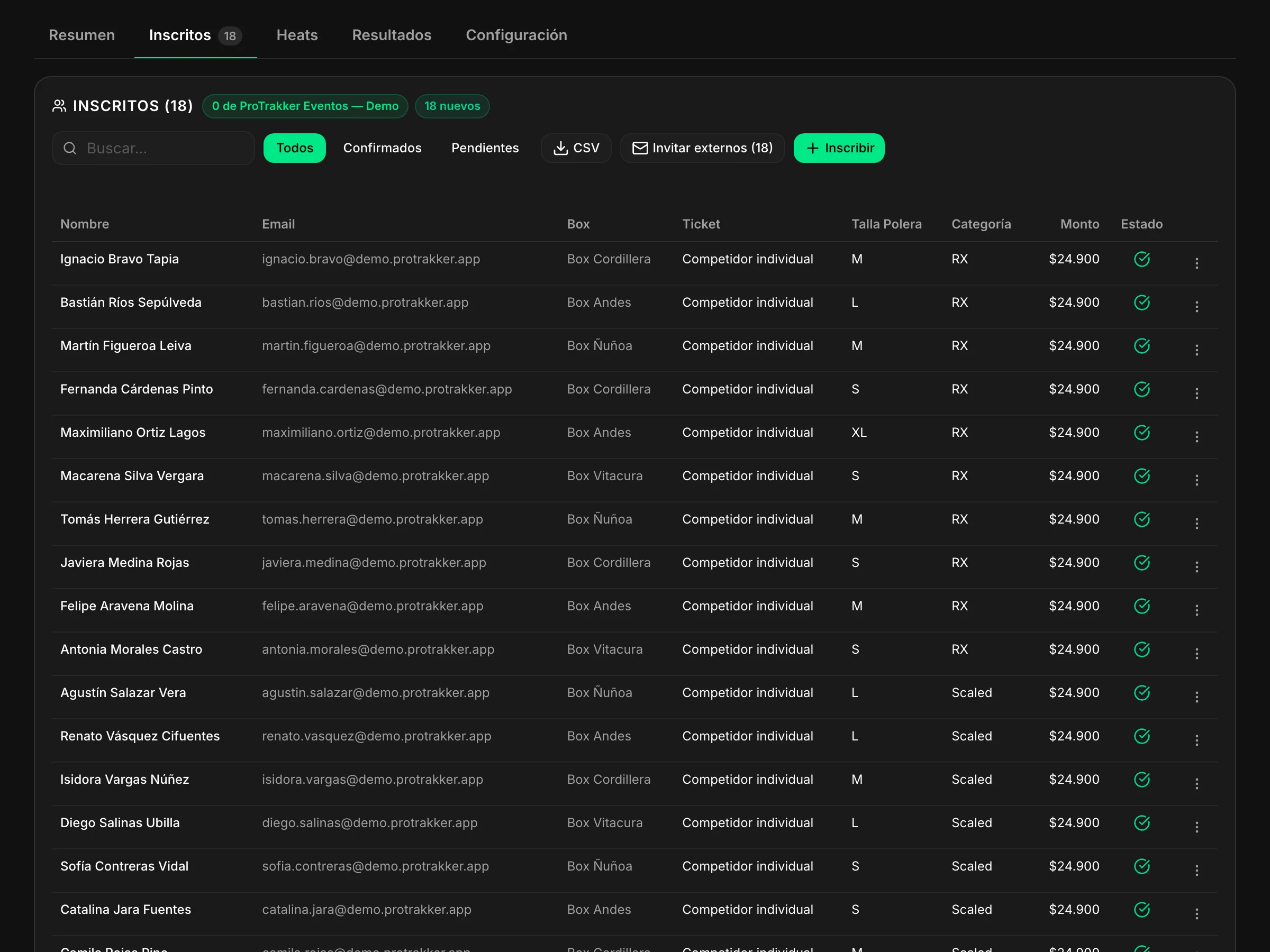Click the search magnifier icon
Screen dimensions: 1270x952
pyautogui.click(x=70, y=148)
